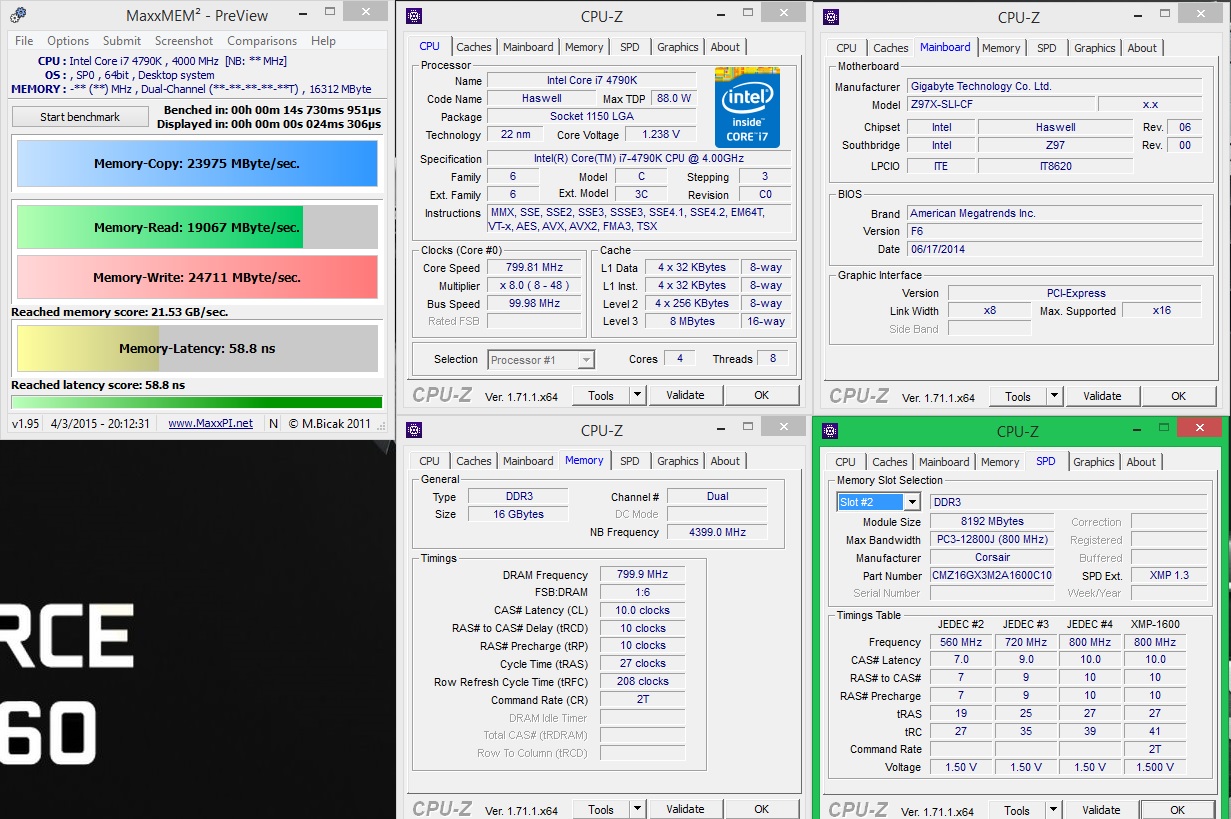Close the SPD CPU-Z window with red X

tap(1200, 427)
